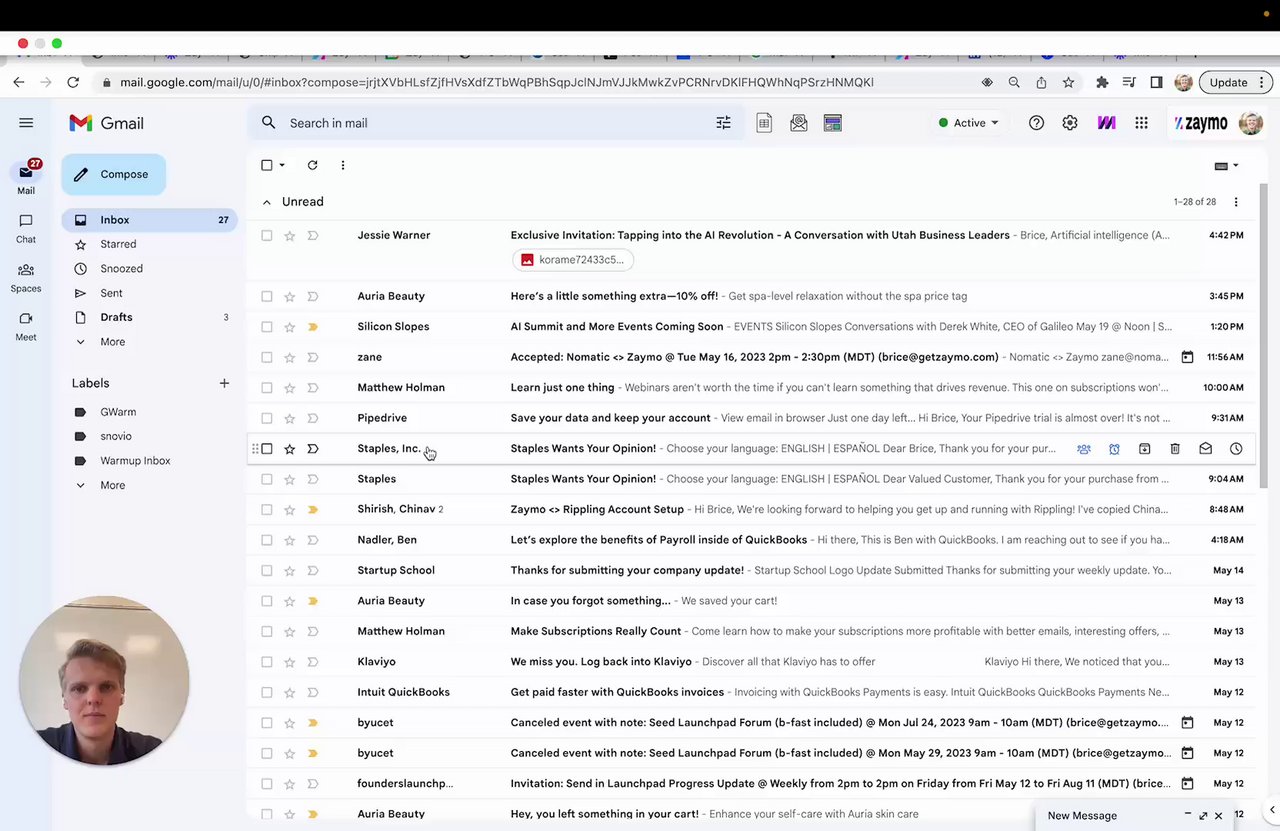Screen dimensions: 1280x831
Task: Click browser reload page icon
Action: (72, 82)
